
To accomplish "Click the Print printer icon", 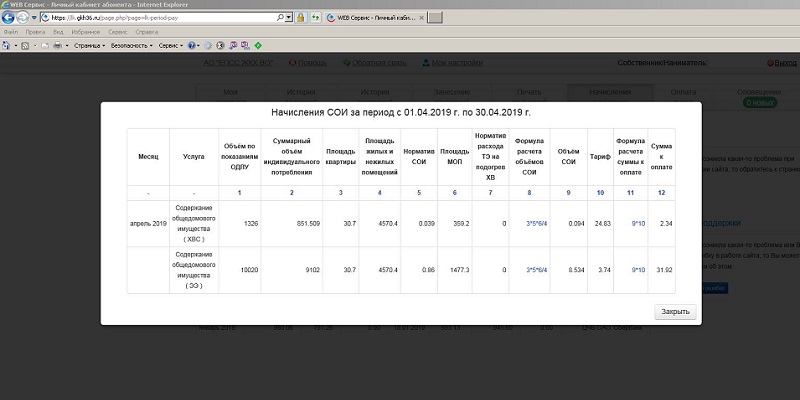I will pos(57,45).
